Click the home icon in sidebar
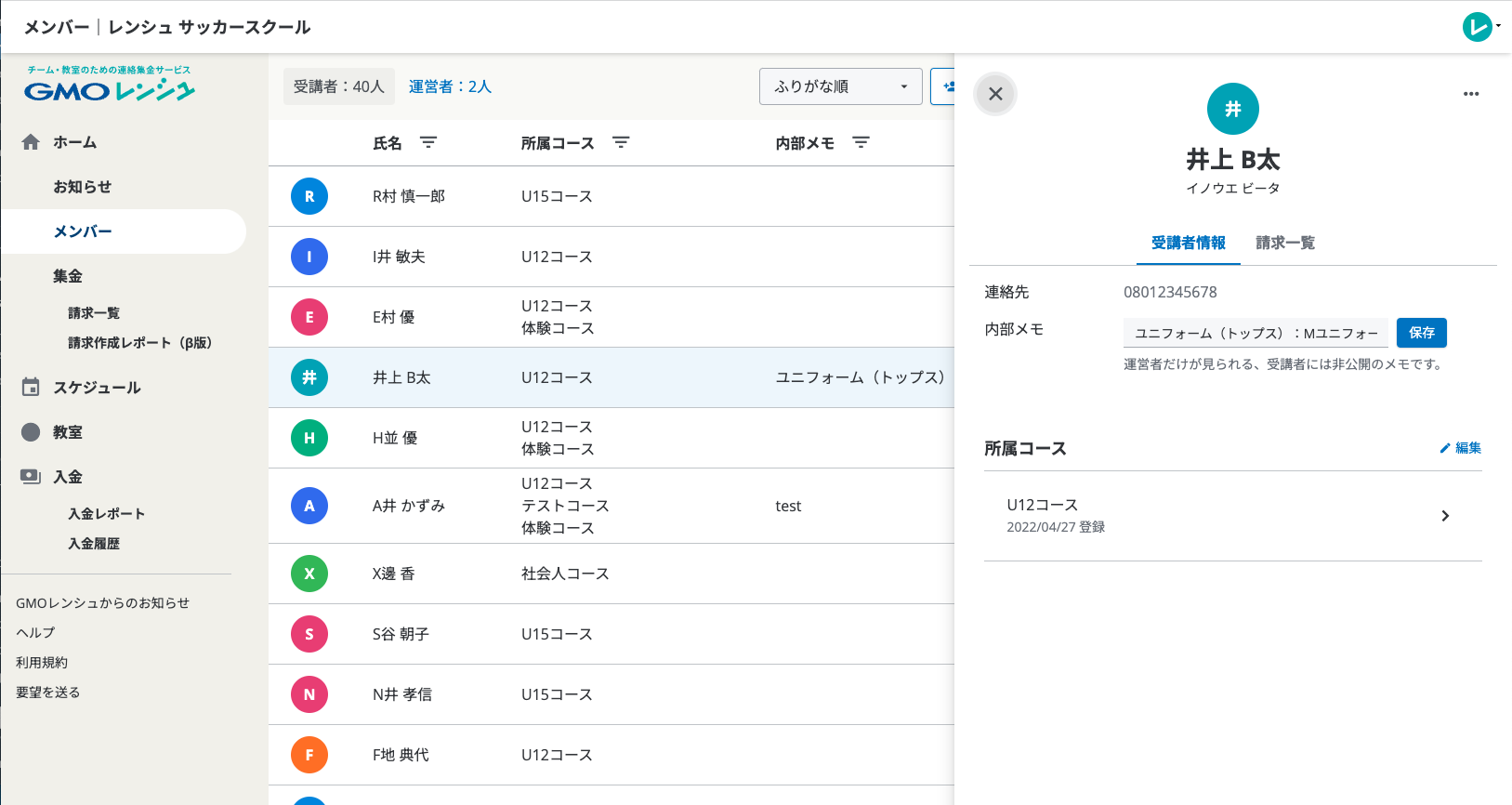The image size is (1512, 805). [x=31, y=142]
